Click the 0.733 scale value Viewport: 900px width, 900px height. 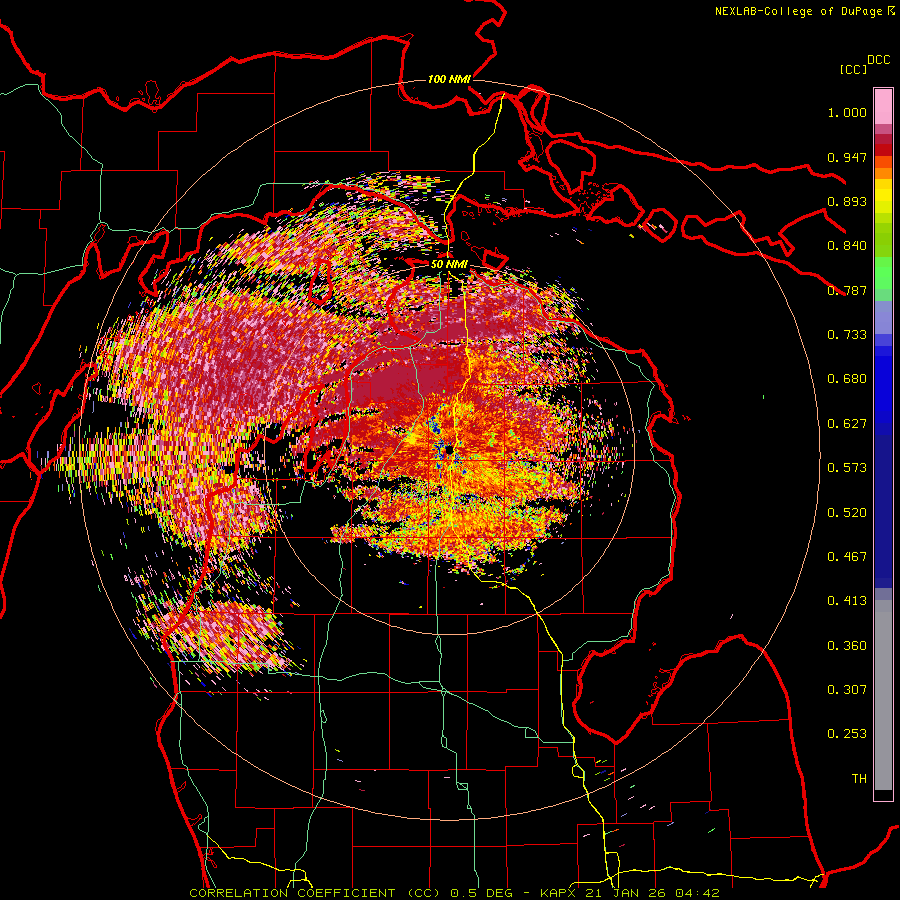coord(847,335)
